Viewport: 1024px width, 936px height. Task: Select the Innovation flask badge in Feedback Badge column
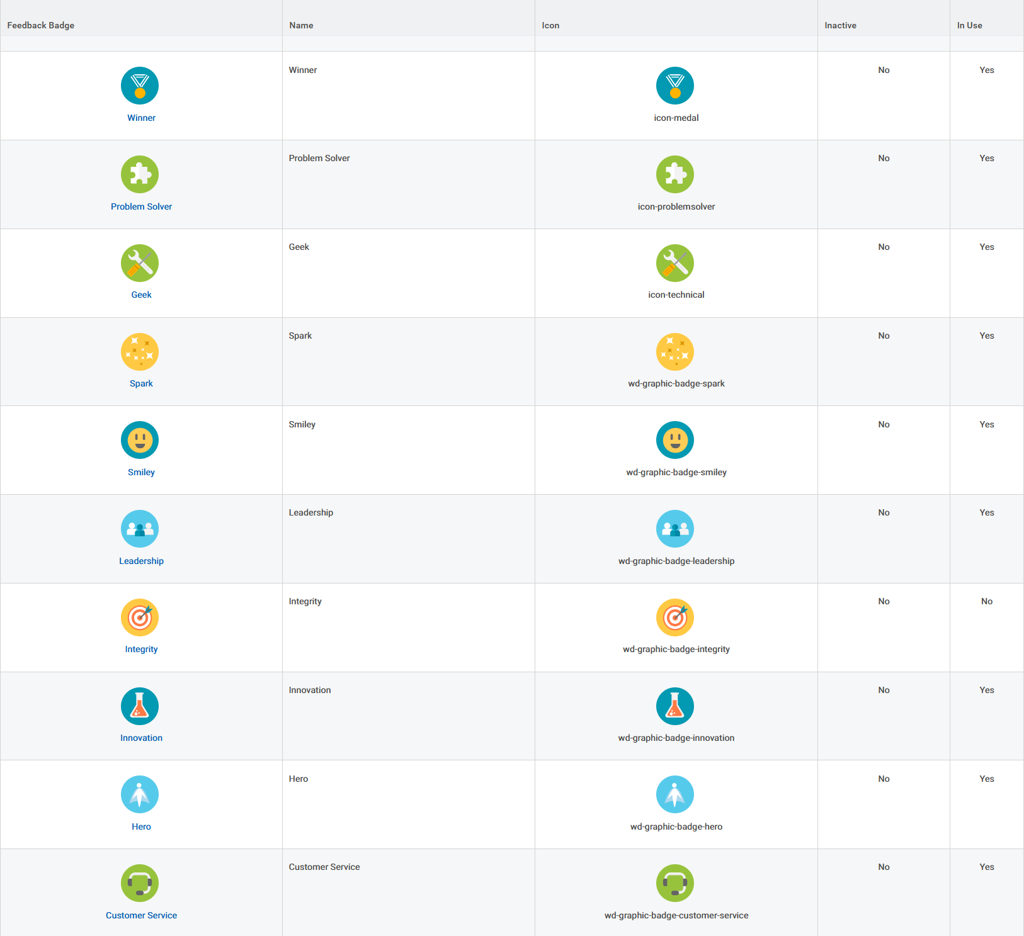[x=140, y=706]
